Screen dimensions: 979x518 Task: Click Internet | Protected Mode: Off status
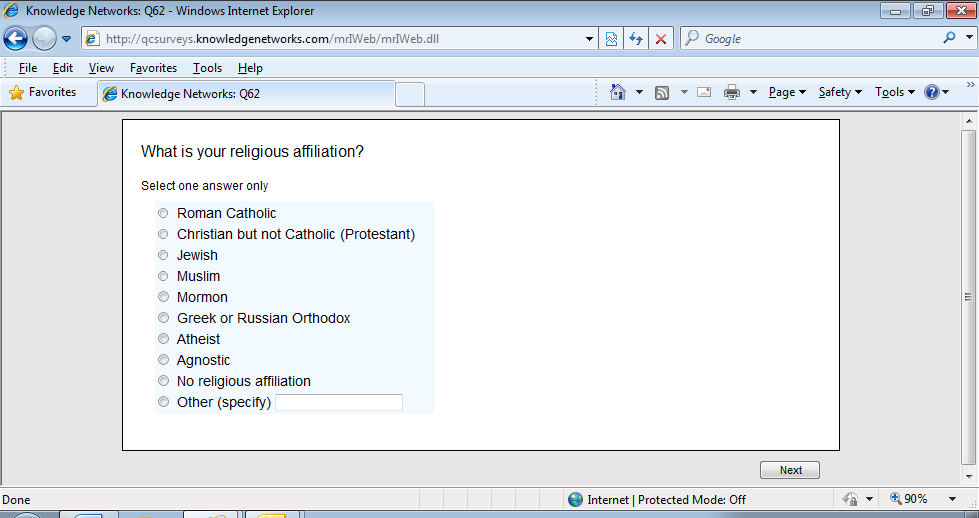(x=666, y=499)
